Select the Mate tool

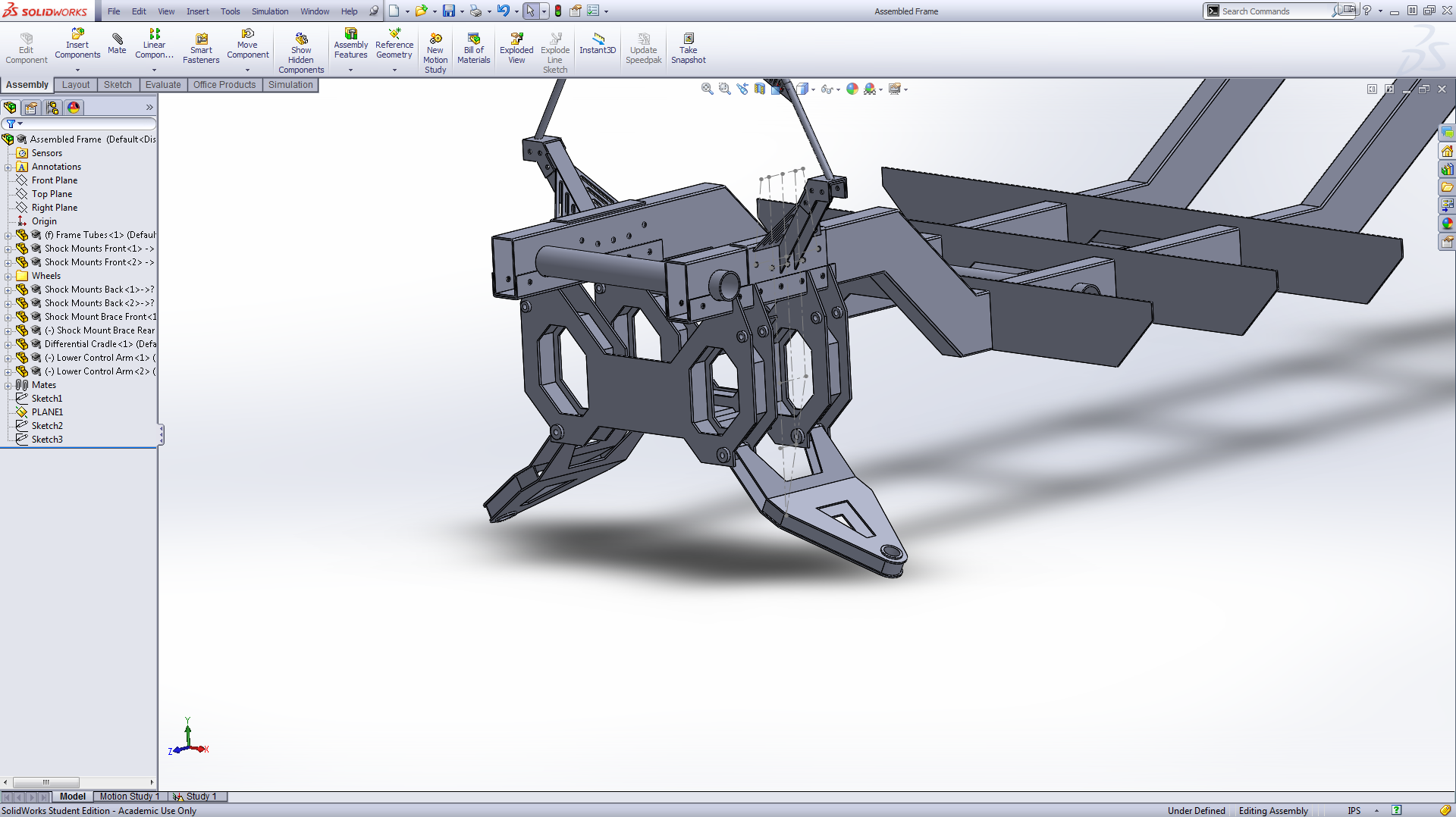pos(117,43)
